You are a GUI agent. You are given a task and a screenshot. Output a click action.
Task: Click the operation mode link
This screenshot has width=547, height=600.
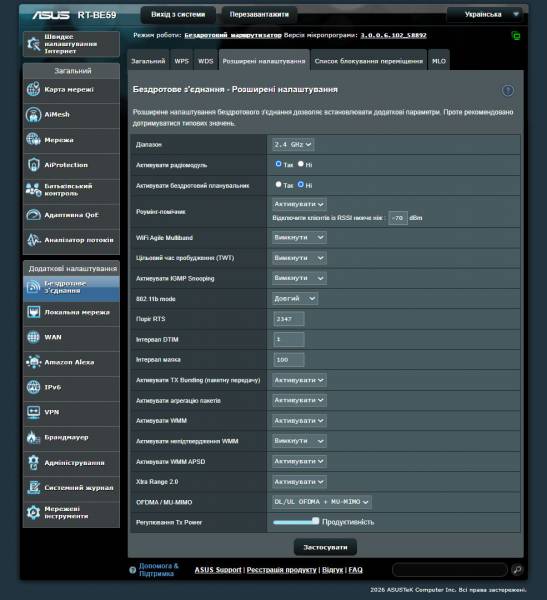pos(233,35)
